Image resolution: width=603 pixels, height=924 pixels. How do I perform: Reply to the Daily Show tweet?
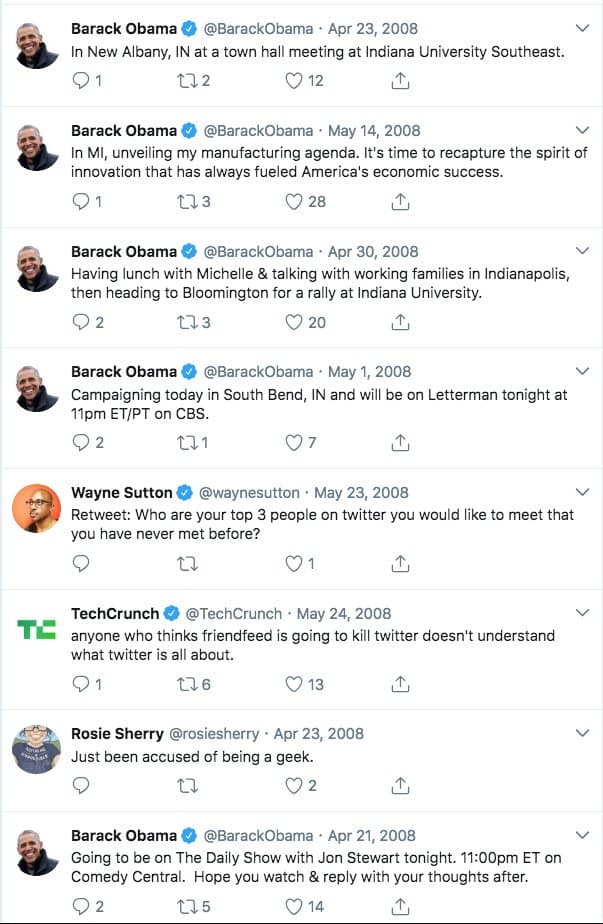pyautogui.click(x=82, y=907)
